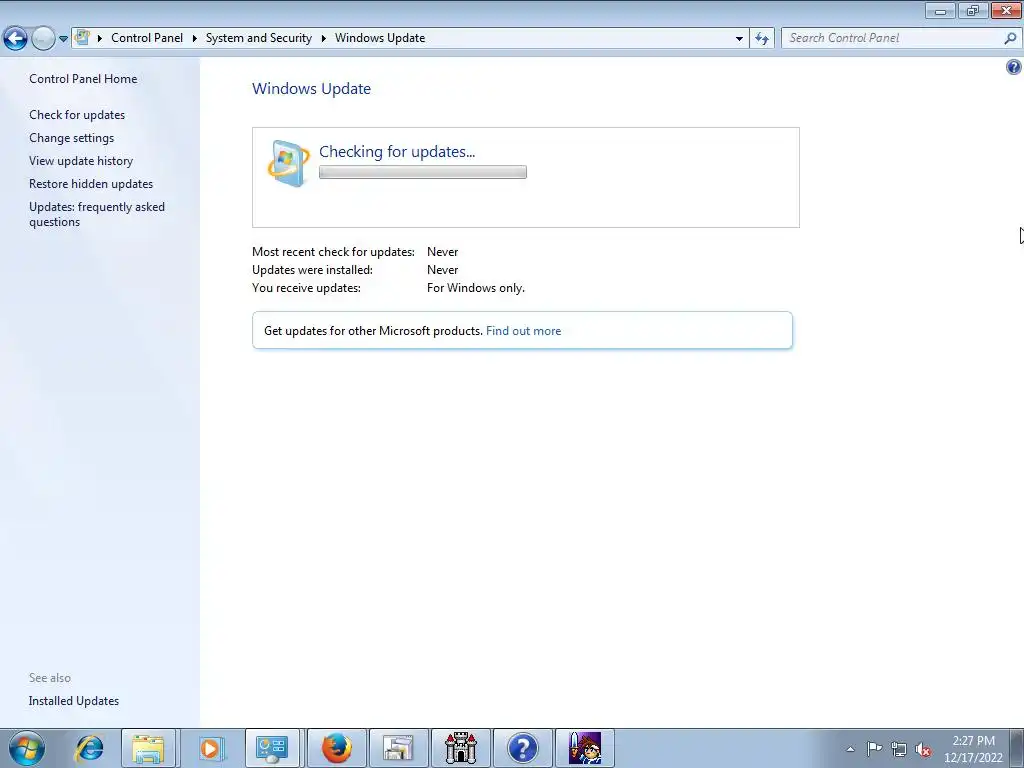This screenshot has width=1024, height=768.
Task: Minimize the Windows Update window
Action: click(940, 11)
